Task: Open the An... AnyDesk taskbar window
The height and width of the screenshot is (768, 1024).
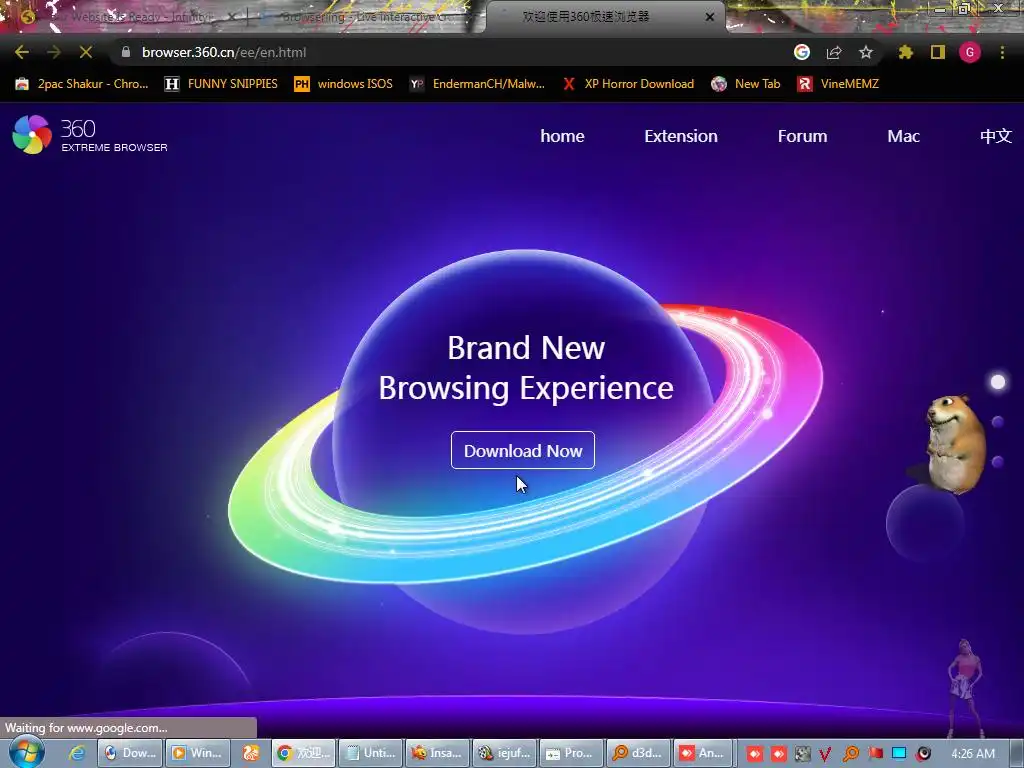Action: (705, 753)
